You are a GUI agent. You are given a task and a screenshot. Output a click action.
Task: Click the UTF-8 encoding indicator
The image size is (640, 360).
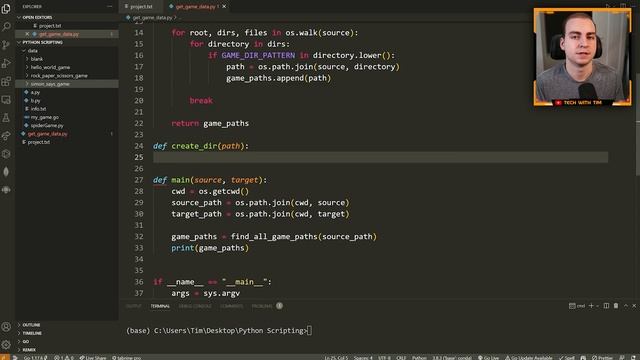pyautogui.click(x=384, y=358)
